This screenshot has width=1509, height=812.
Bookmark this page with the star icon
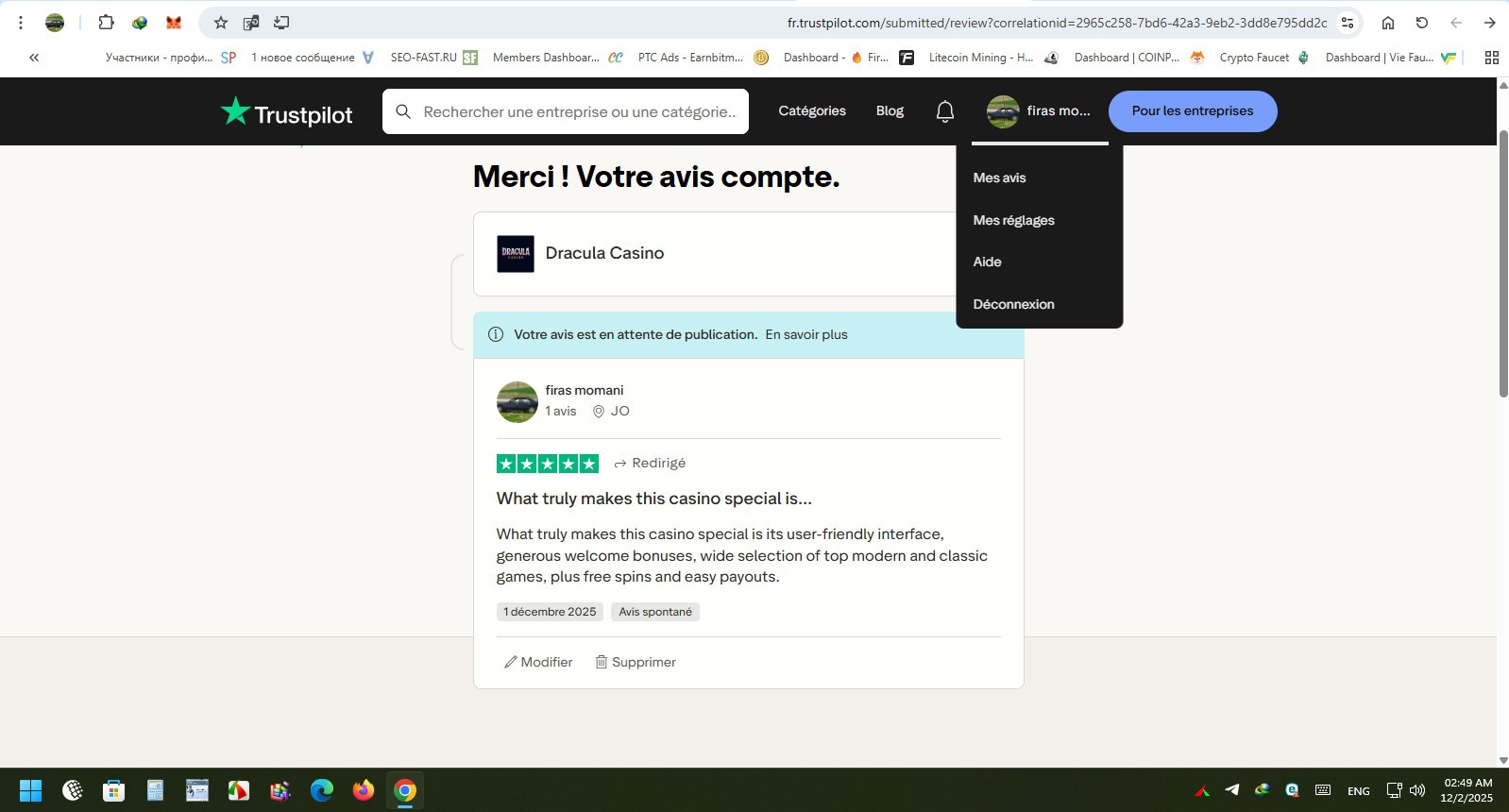221,23
